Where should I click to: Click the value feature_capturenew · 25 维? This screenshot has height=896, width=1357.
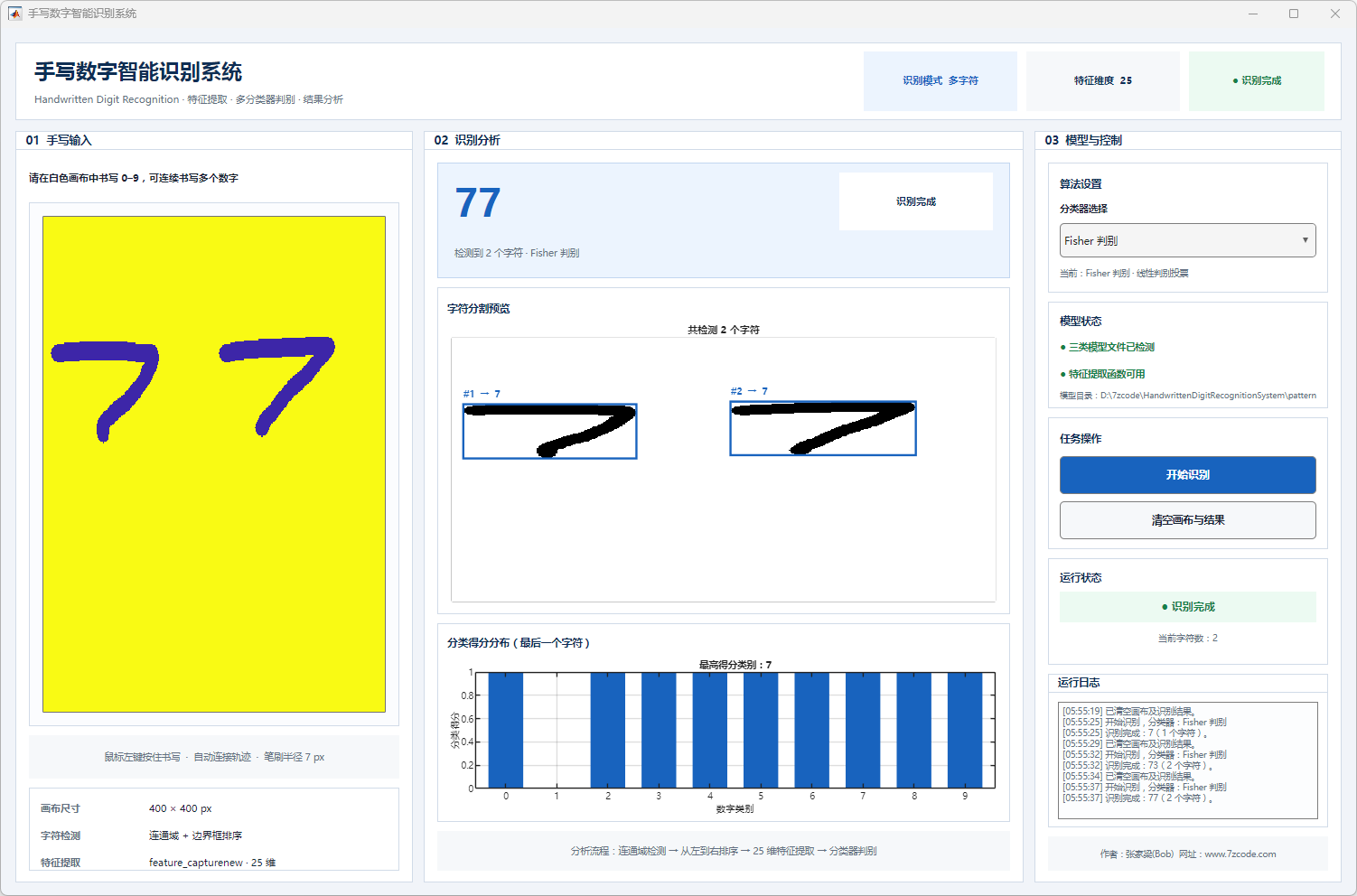click(212, 863)
